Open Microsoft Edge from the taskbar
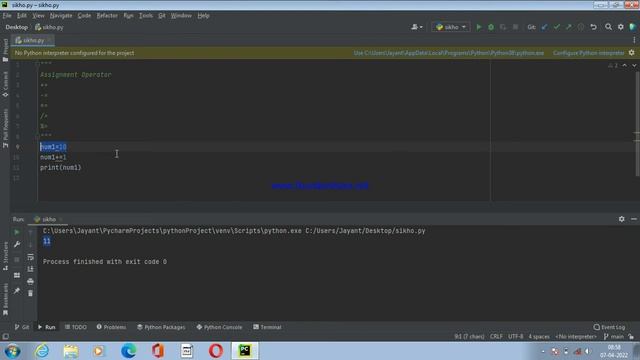This screenshot has height=360, width=640. pos(129,351)
